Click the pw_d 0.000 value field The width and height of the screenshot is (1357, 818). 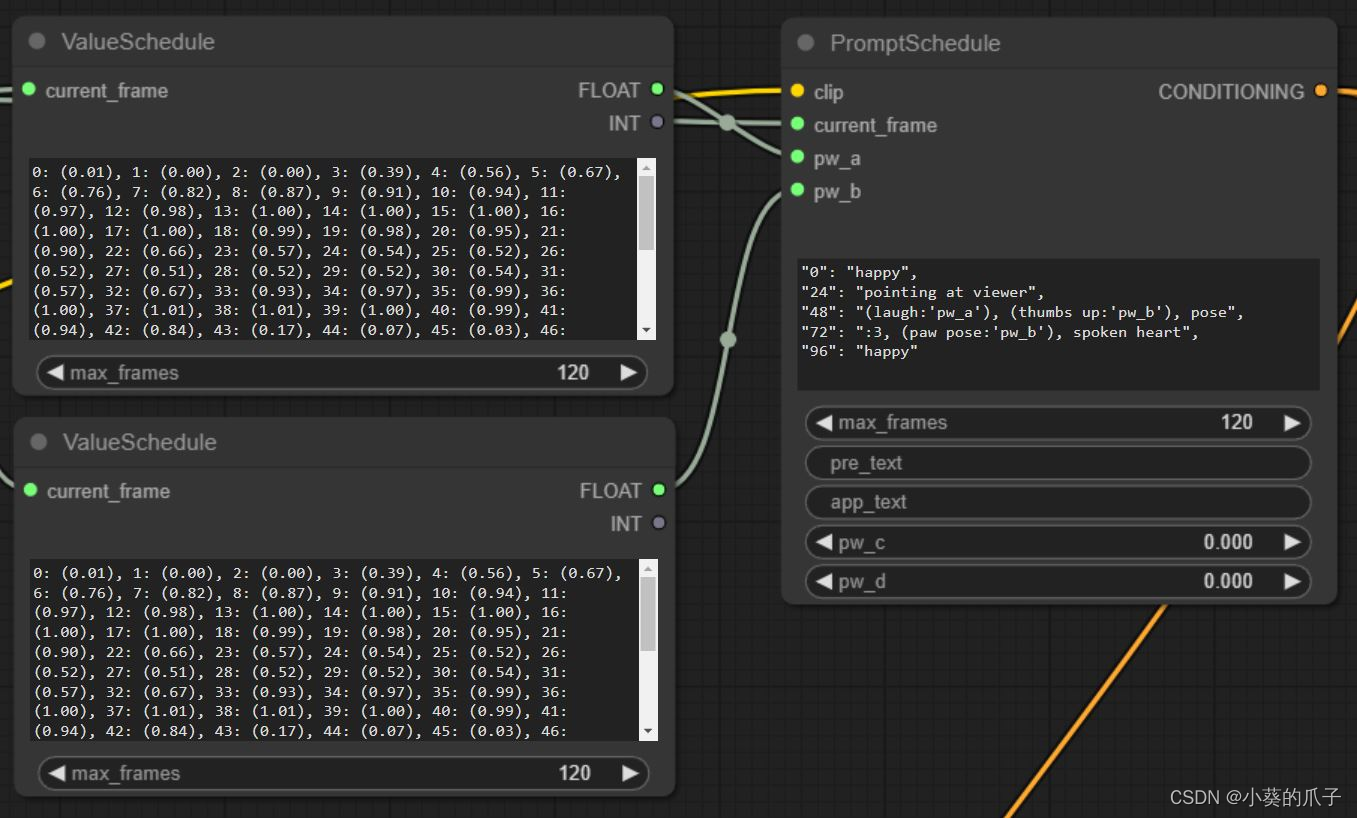(1058, 581)
